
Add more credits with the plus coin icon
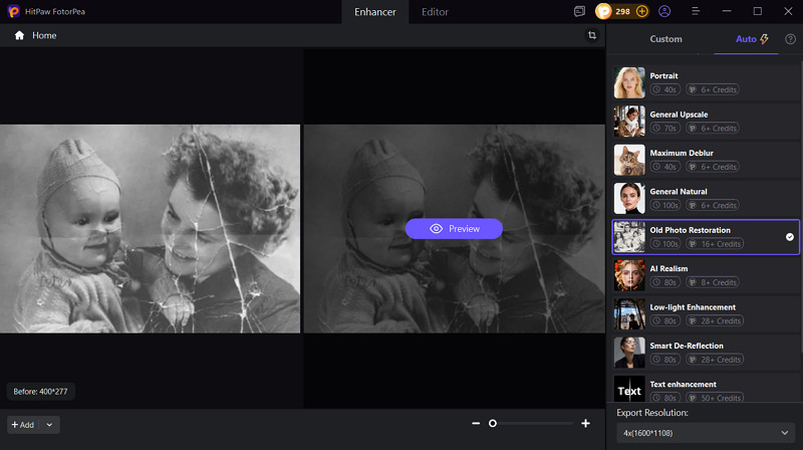coord(642,11)
